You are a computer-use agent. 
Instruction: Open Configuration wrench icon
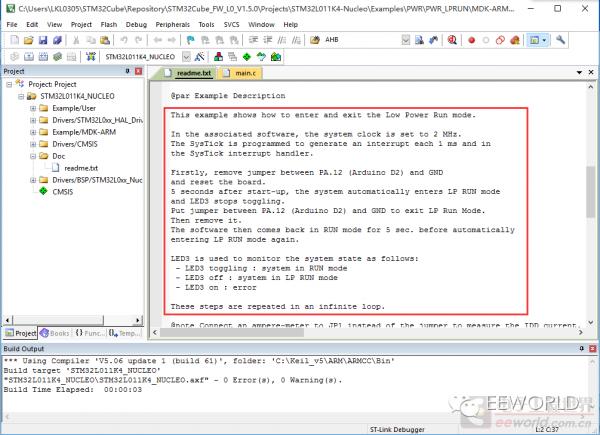560,40
